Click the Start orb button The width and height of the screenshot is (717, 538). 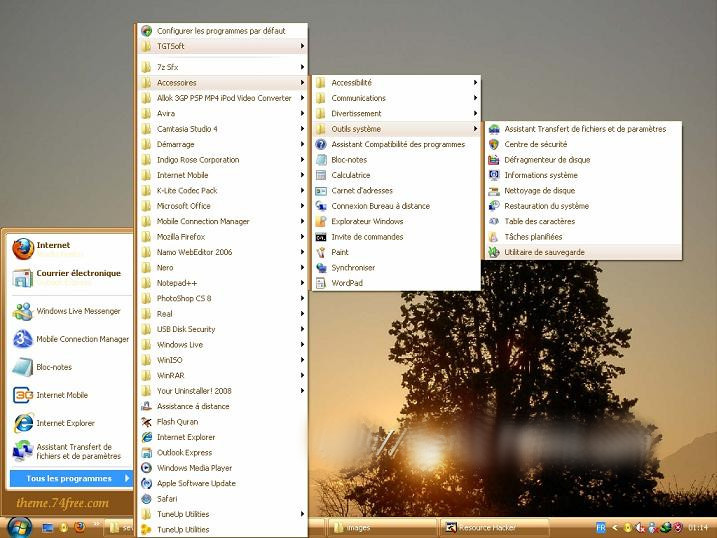(19, 527)
